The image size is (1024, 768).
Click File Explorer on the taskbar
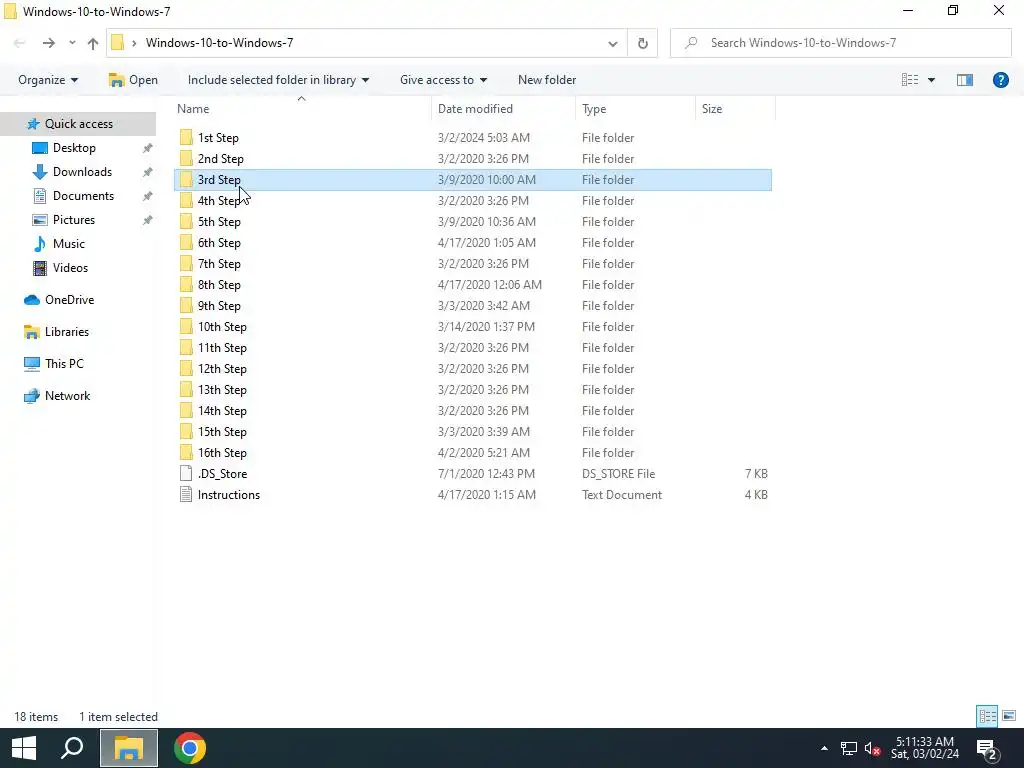(x=129, y=748)
